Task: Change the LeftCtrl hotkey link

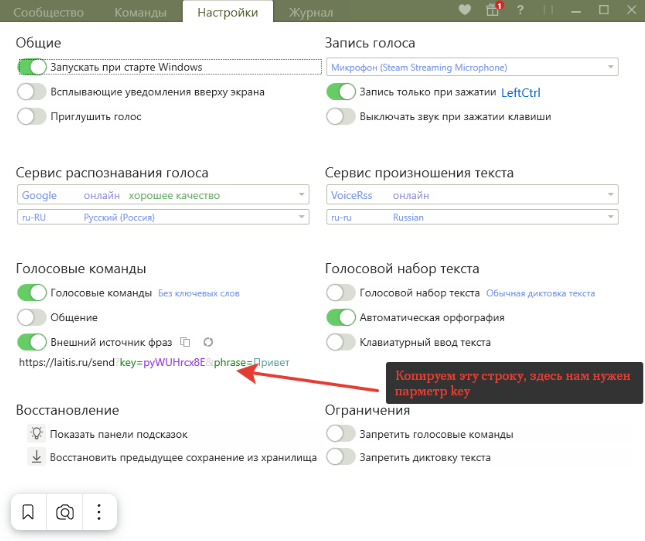Action: tap(521, 93)
